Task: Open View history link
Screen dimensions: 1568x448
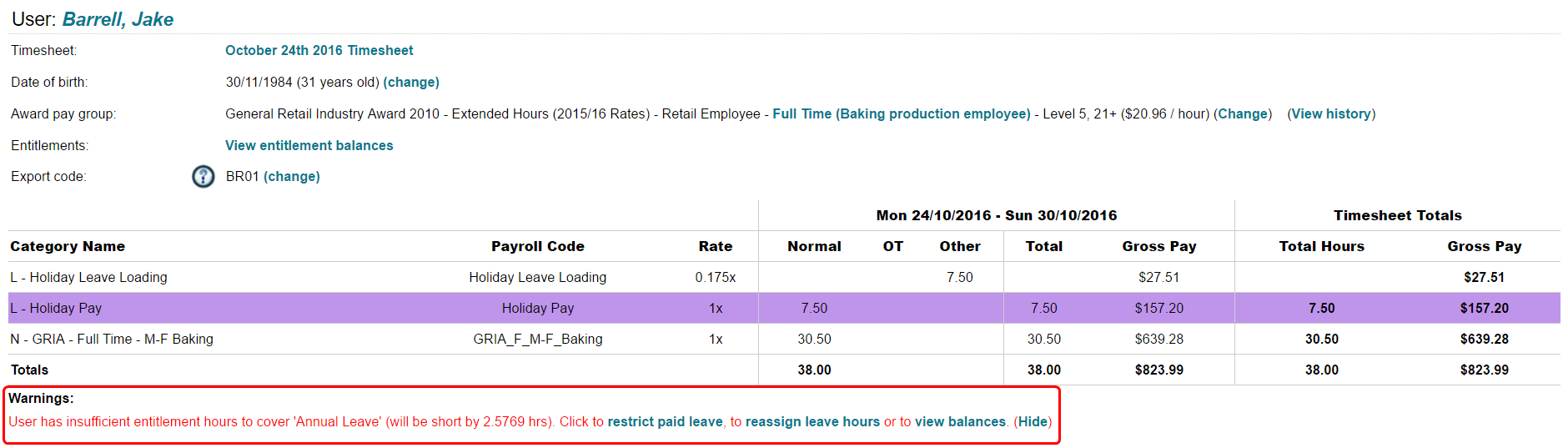Action: [1331, 114]
